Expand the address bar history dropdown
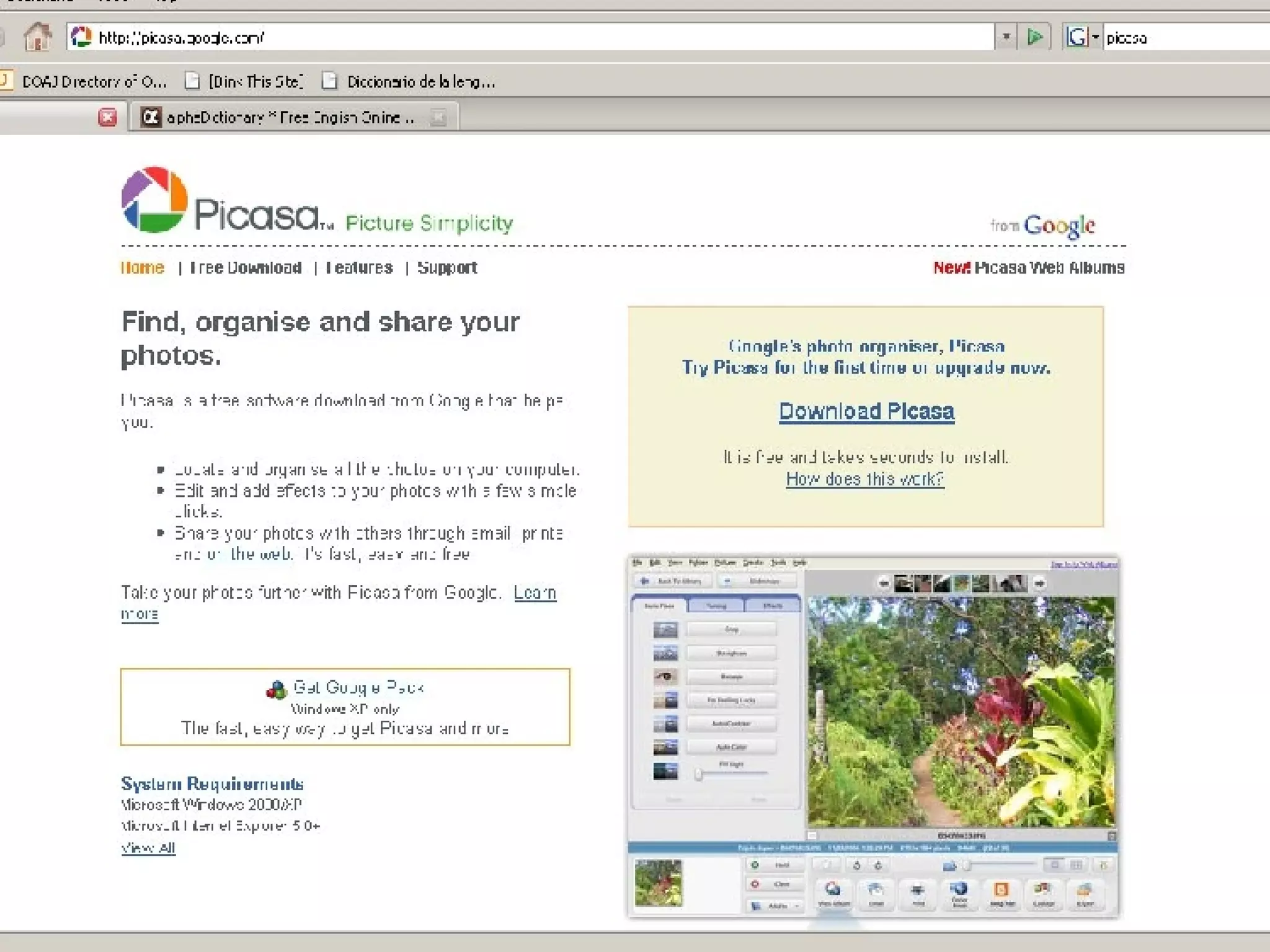This screenshot has width=1270, height=952. tap(1005, 37)
